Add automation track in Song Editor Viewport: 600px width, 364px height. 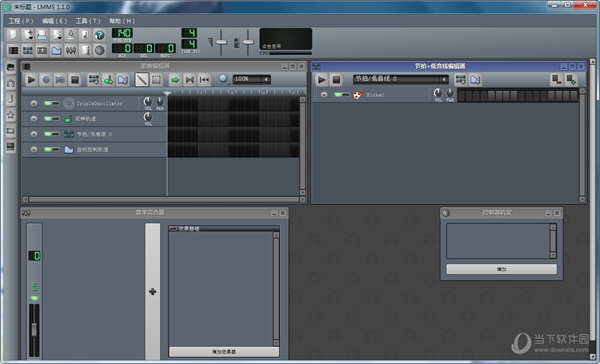(x=123, y=80)
